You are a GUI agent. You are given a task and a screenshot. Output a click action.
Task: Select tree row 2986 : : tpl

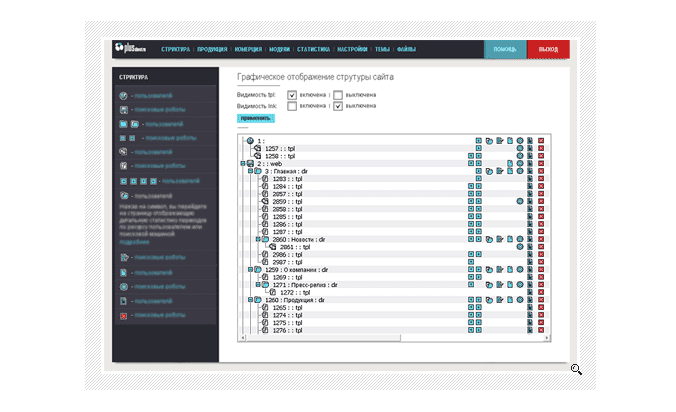[x=288, y=254]
